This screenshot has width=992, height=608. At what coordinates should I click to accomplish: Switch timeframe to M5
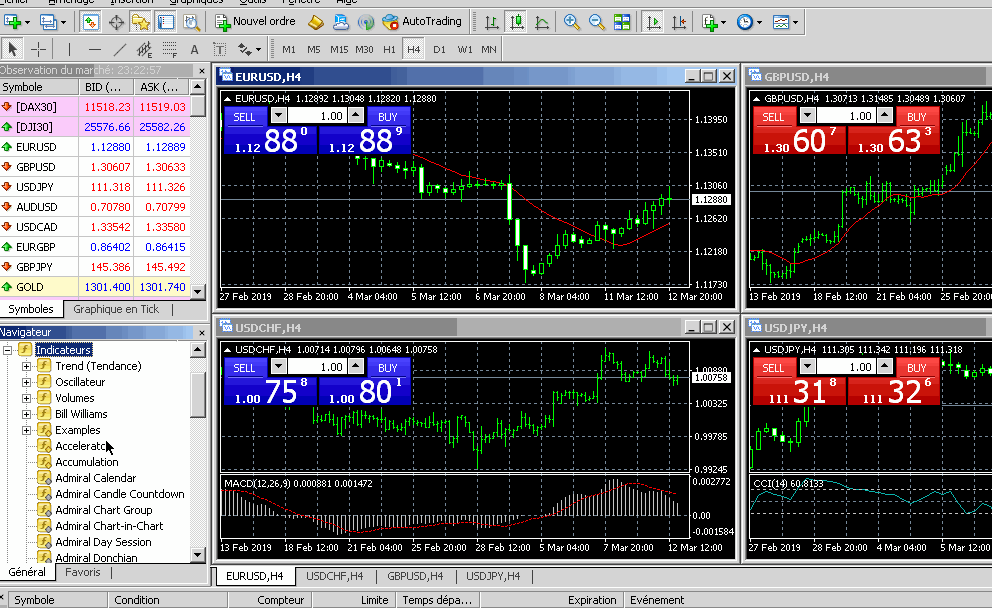click(x=314, y=49)
